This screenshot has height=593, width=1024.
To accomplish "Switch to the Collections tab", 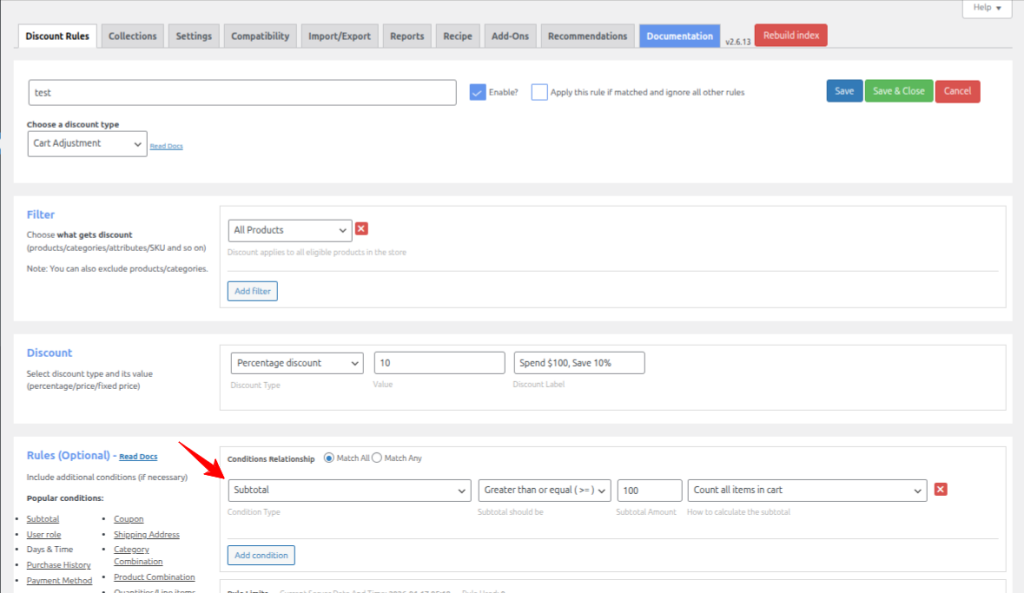I will [132, 36].
